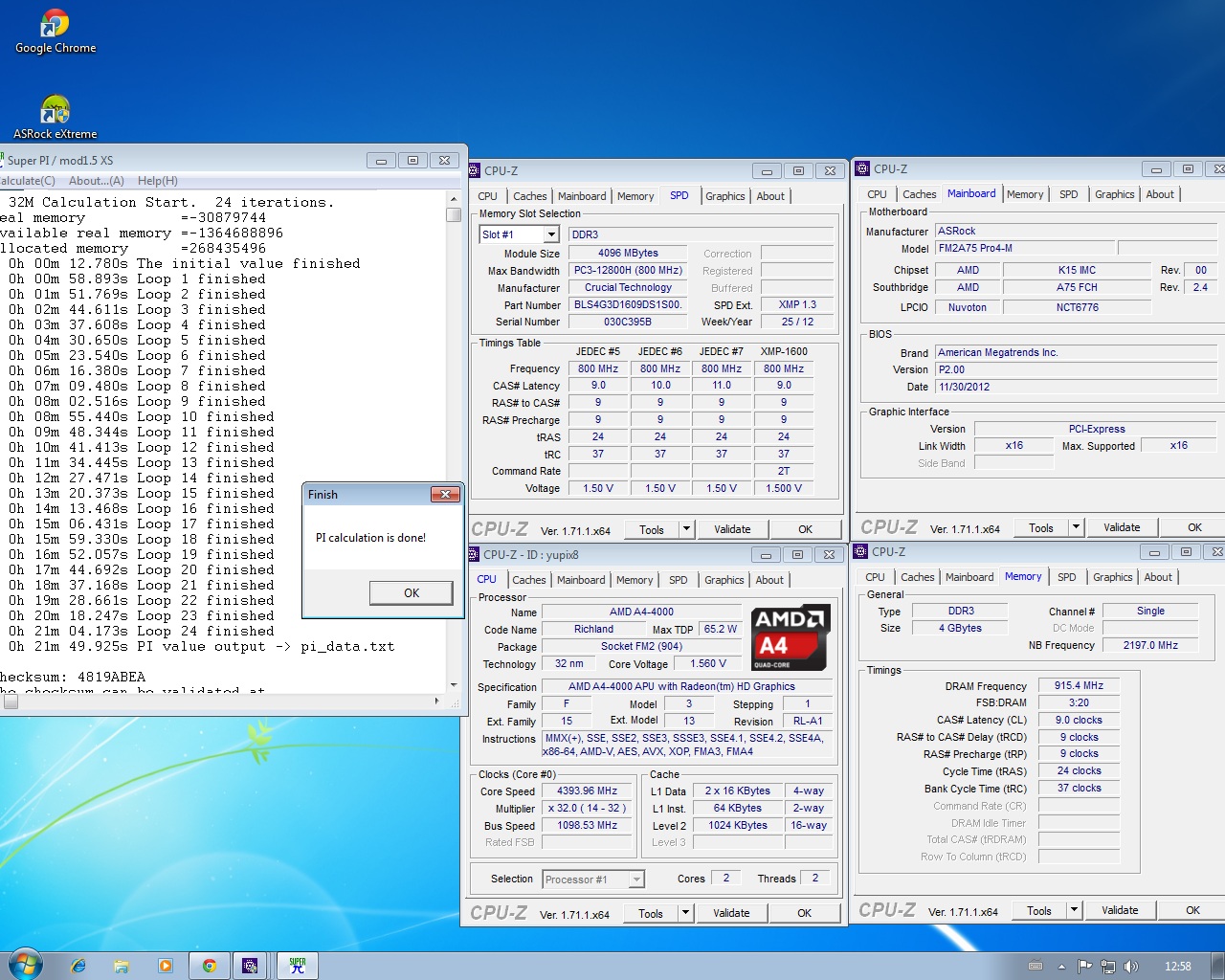Image resolution: width=1225 pixels, height=980 pixels.
Task: Open Google Chrome desktop shortcut
Action: click(55, 31)
